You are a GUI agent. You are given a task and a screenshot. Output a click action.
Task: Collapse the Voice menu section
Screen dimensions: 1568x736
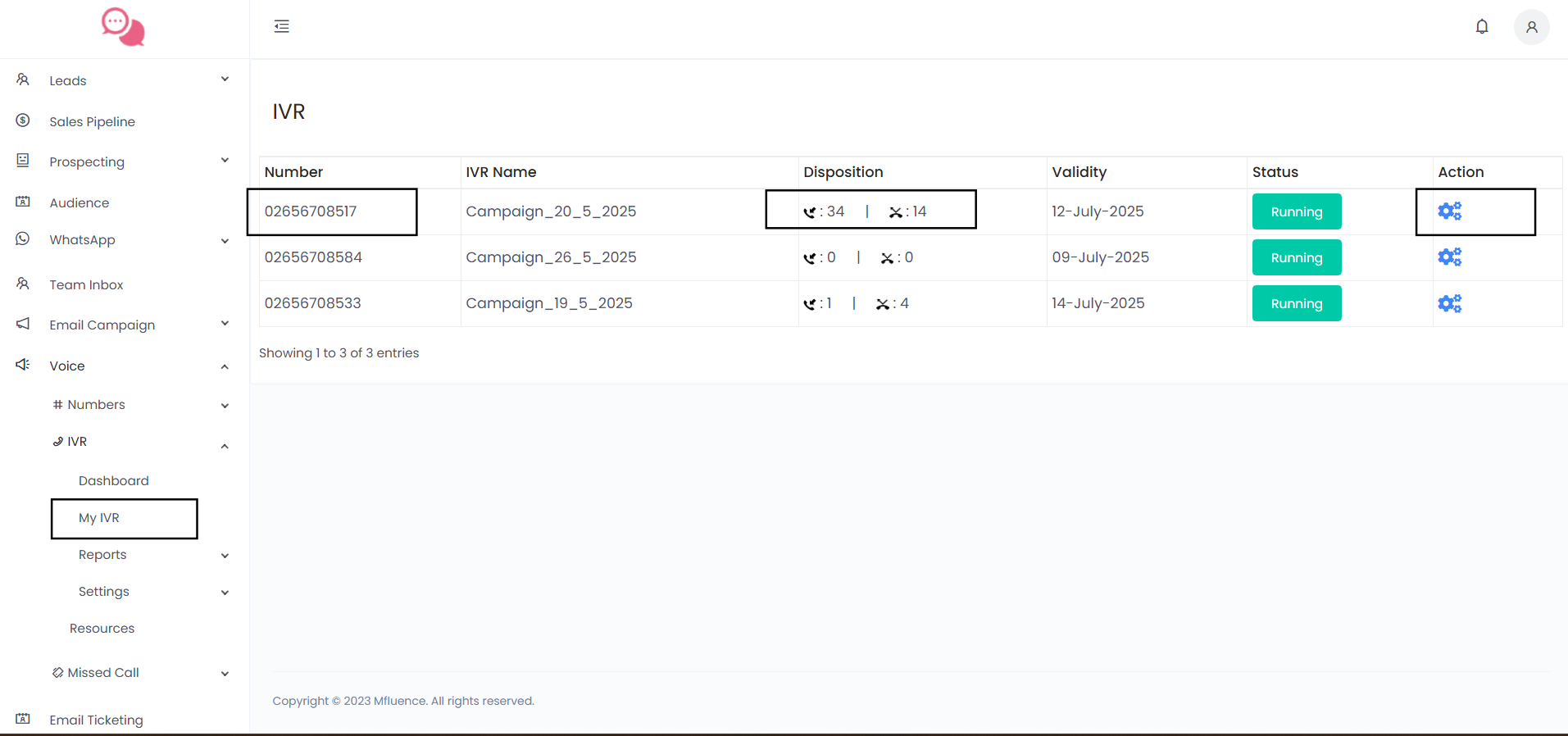pyautogui.click(x=225, y=366)
